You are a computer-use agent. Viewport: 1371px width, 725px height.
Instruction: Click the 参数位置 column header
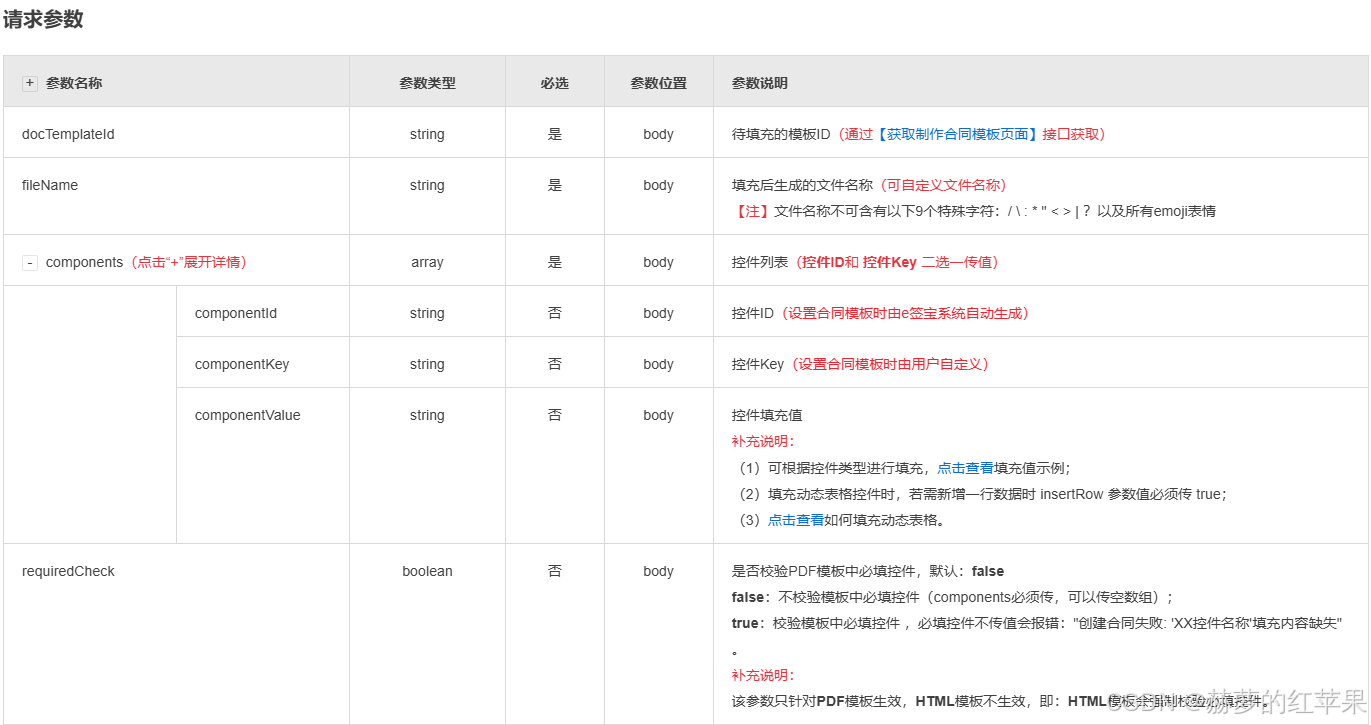pos(658,83)
